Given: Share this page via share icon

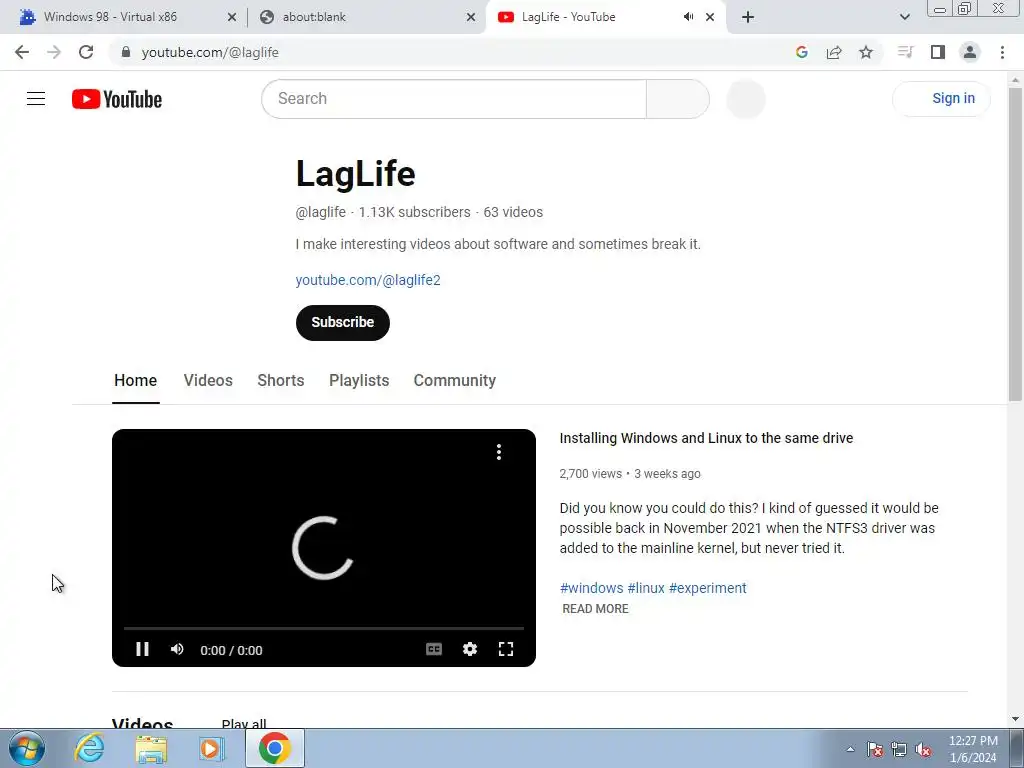Looking at the screenshot, I should 834,52.
